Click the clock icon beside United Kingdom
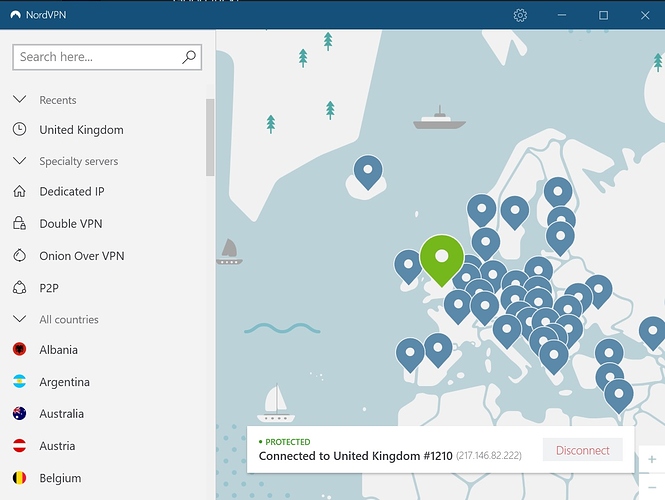 pos(20,129)
